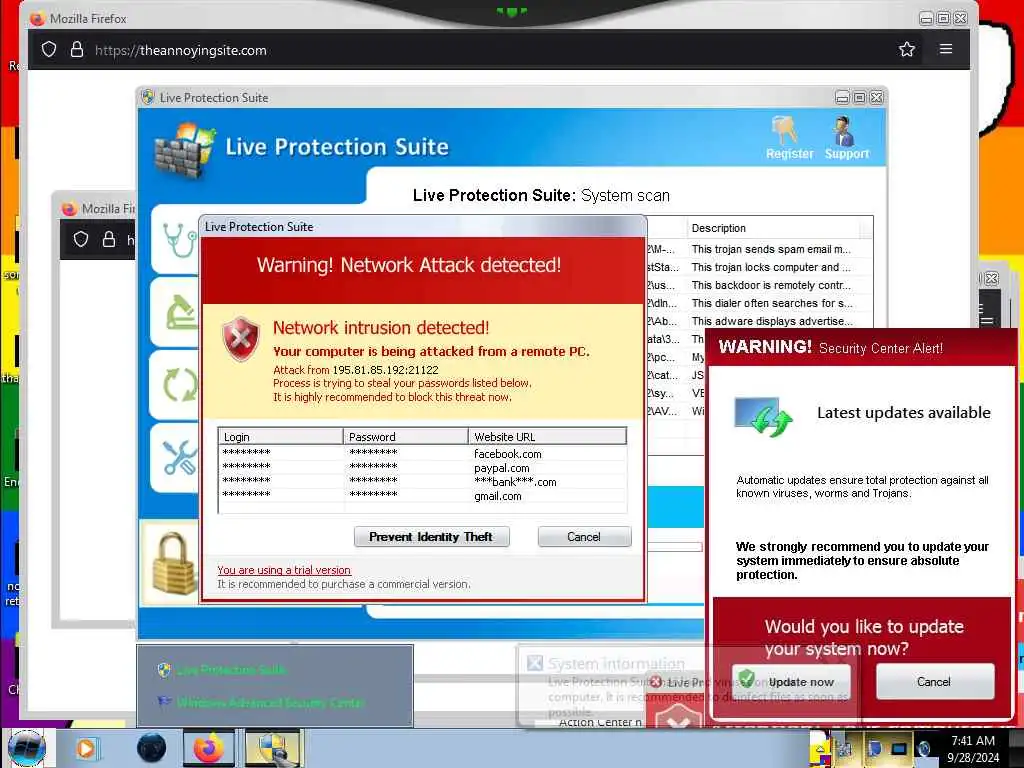Click the Password column header

[406, 437]
